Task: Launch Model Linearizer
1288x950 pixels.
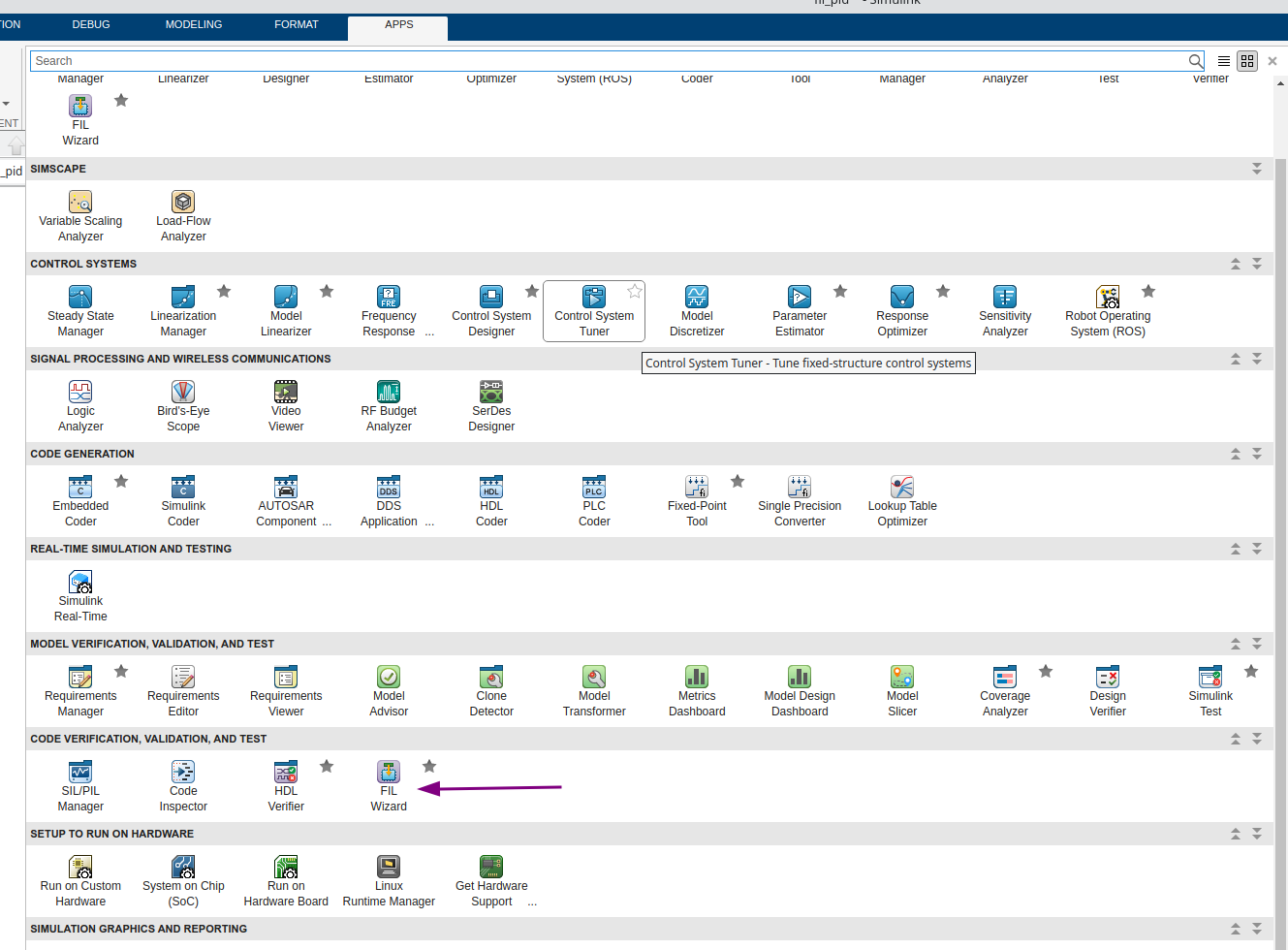Action: point(286,310)
